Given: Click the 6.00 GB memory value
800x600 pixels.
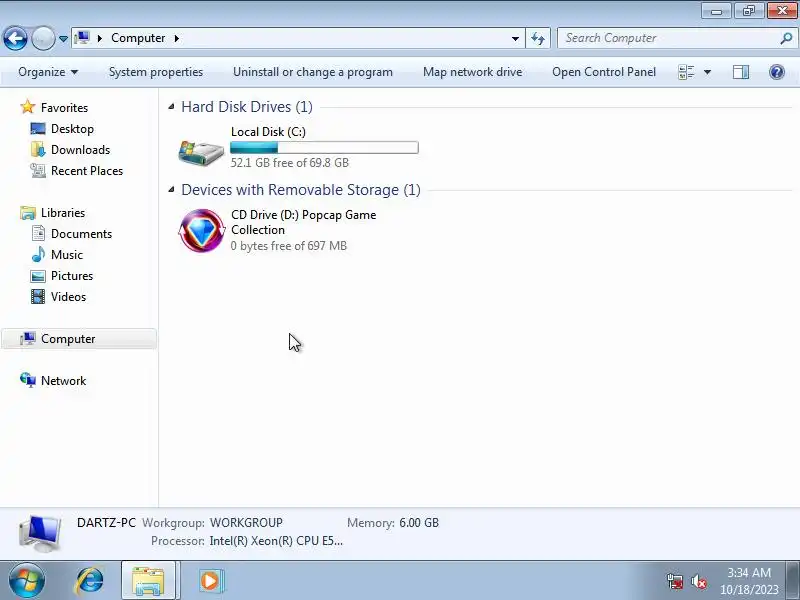Looking at the screenshot, I should (418, 522).
